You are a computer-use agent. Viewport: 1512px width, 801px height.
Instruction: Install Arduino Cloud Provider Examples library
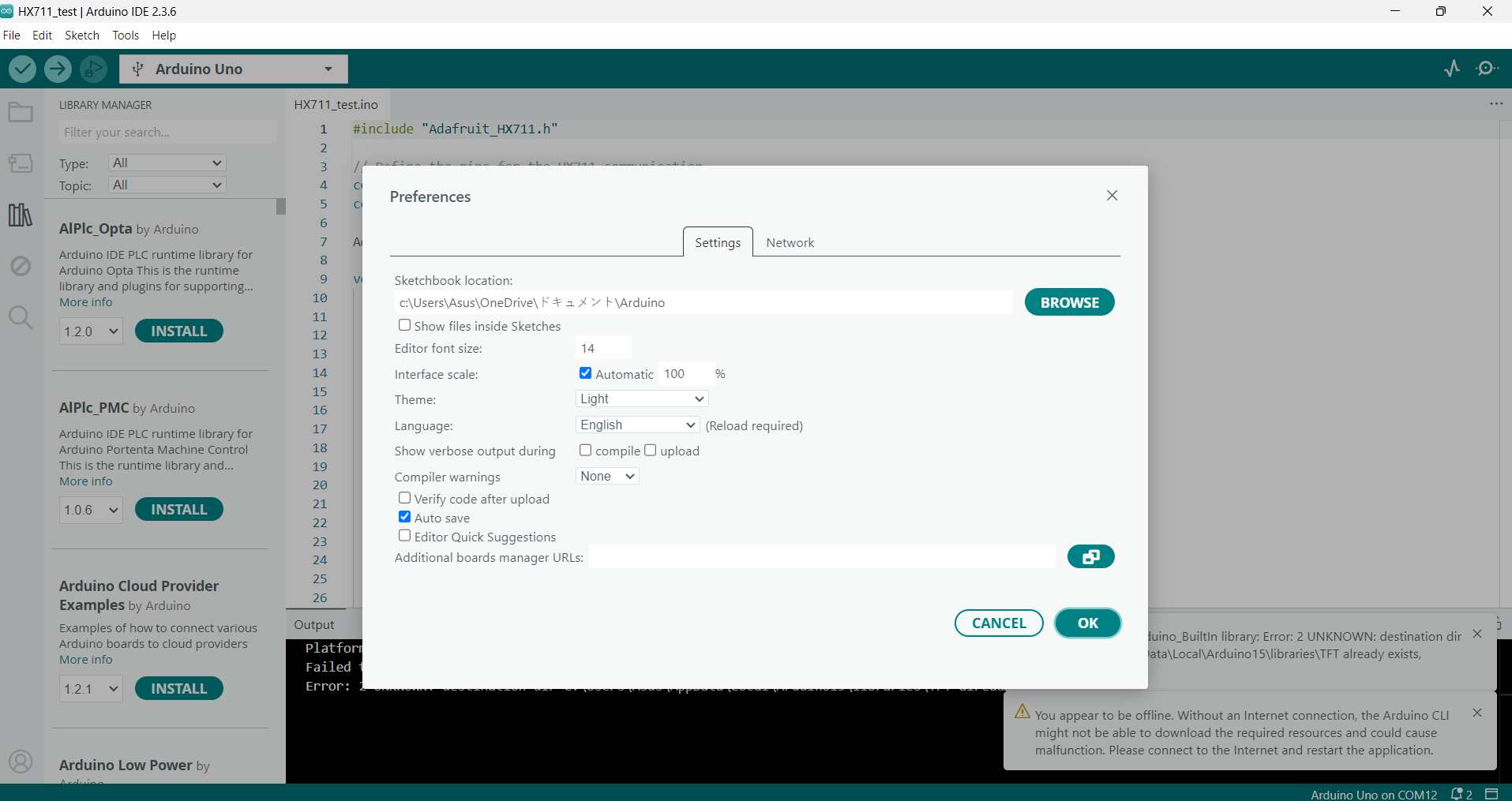tap(179, 689)
